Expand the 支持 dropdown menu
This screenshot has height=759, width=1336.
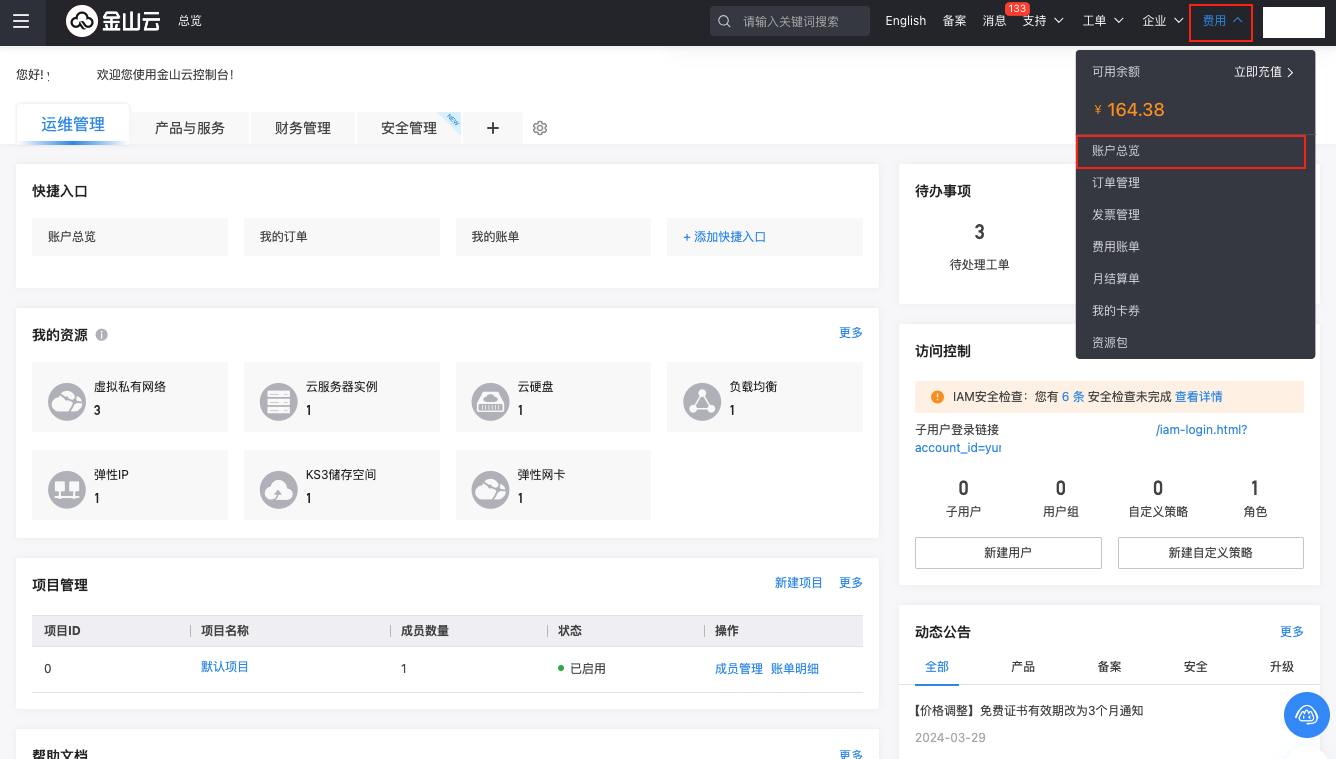(x=1042, y=21)
